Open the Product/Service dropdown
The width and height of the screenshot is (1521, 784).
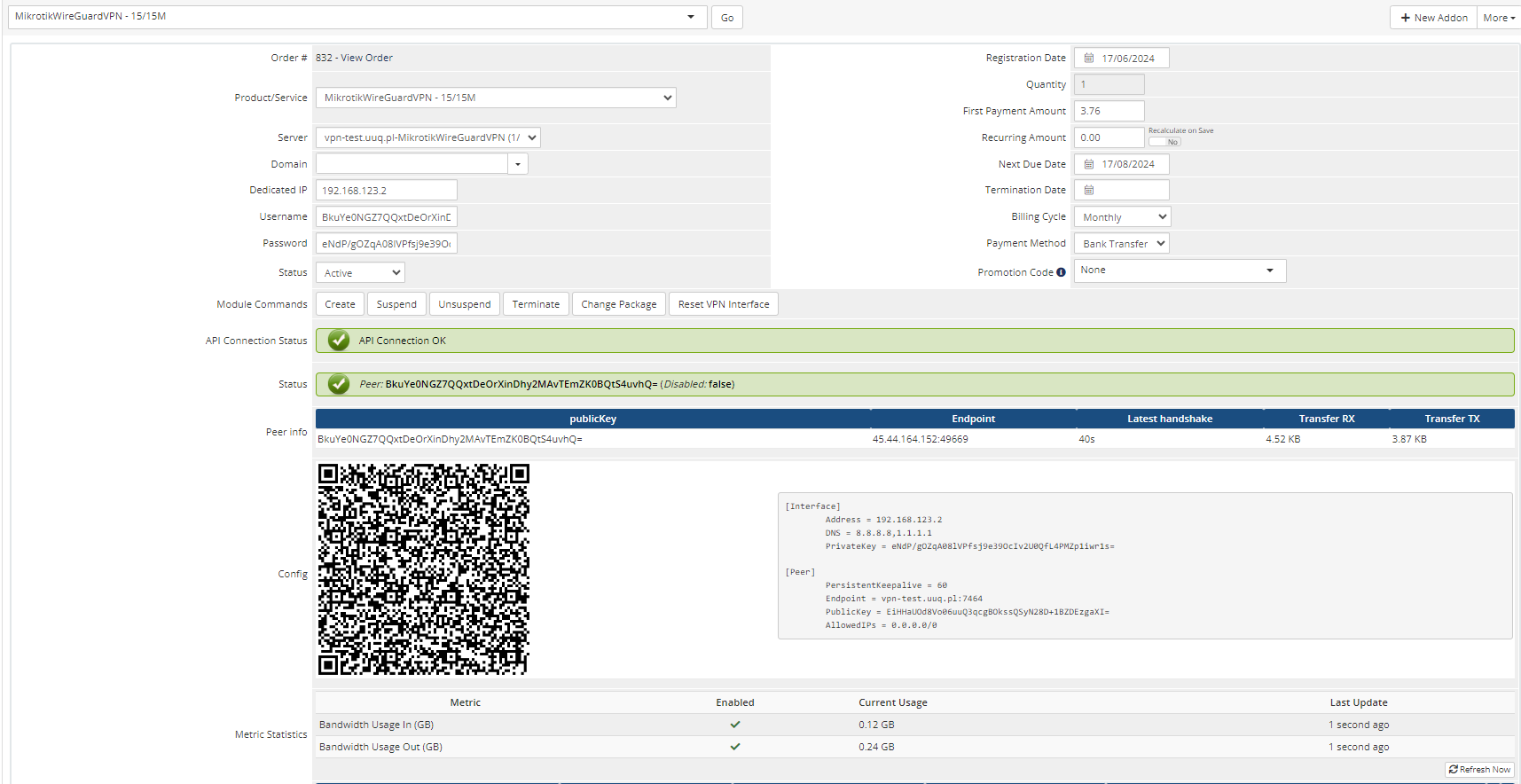pos(496,98)
